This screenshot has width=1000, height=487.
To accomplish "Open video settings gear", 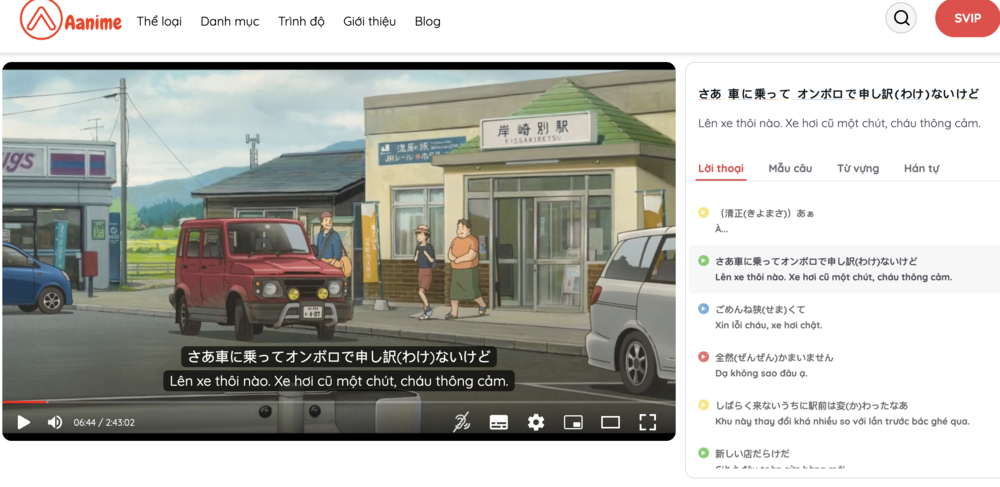I will click(536, 422).
